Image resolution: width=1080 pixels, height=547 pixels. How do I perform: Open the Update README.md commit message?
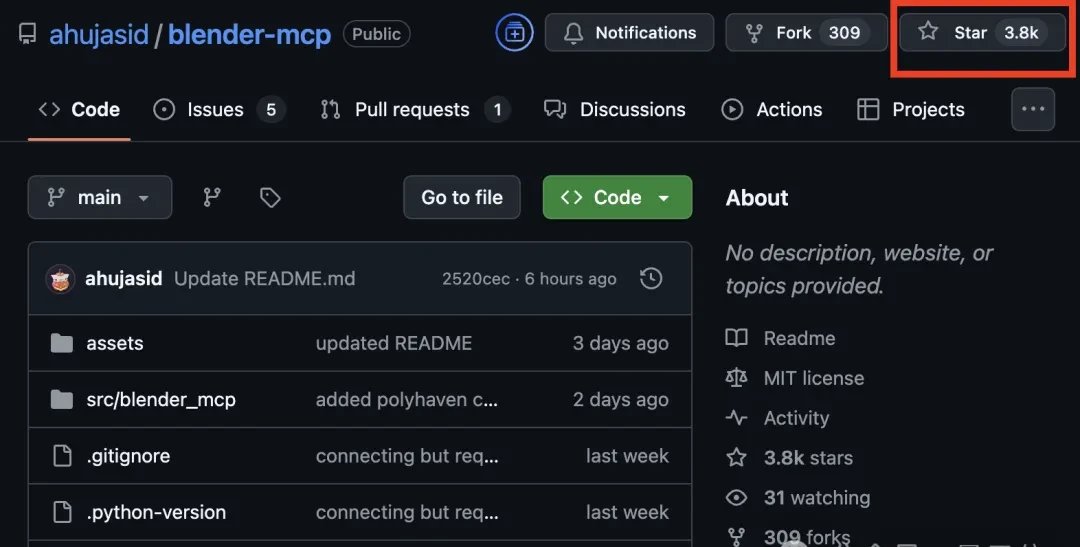pos(264,278)
